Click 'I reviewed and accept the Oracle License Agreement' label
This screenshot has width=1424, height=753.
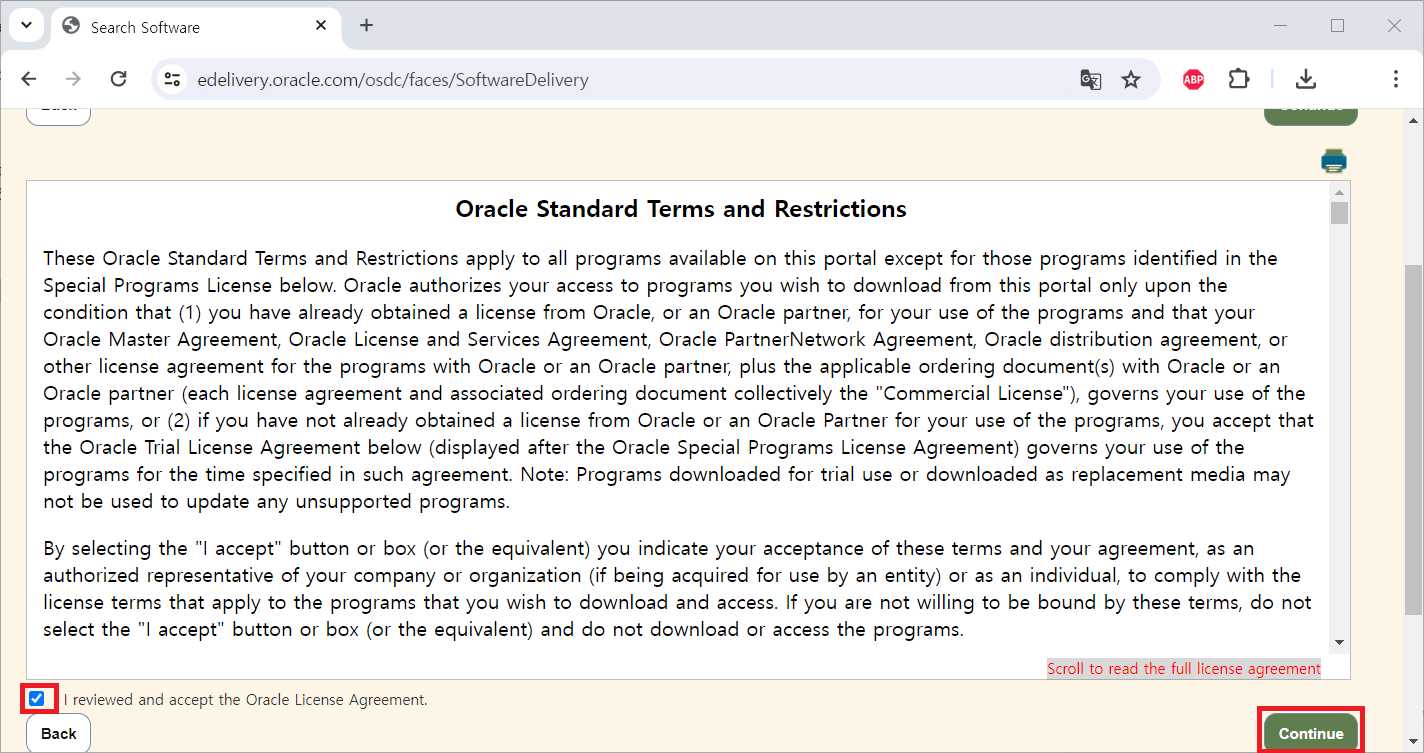245,700
